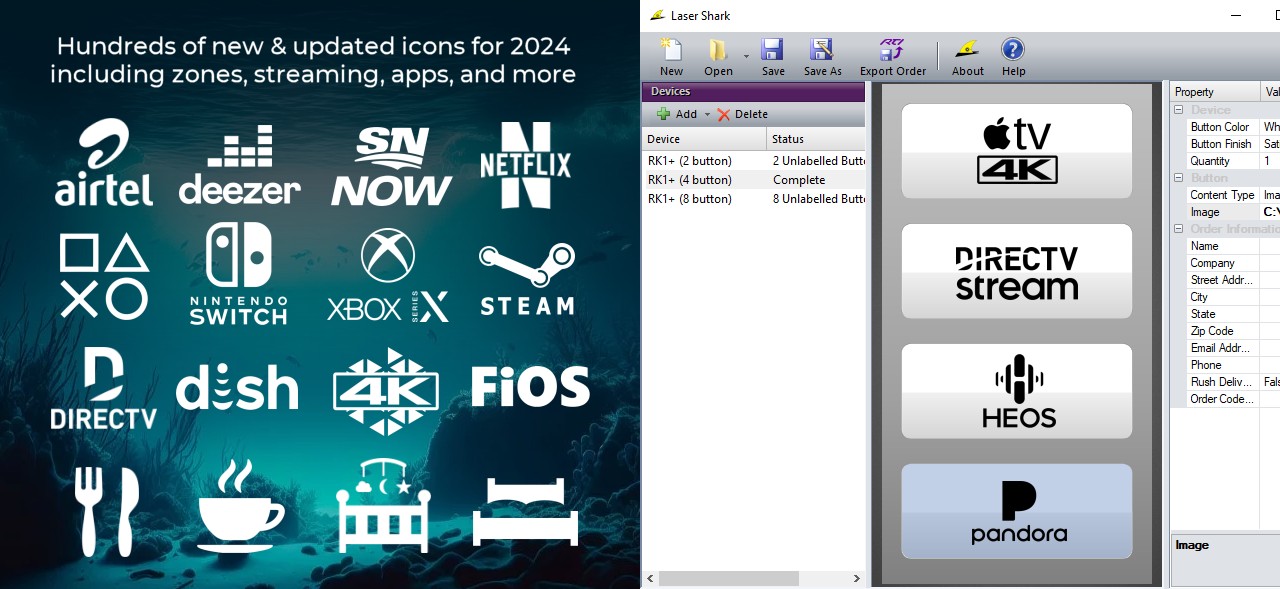Click the Laser Shark title bar icon
The width and height of the screenshot is (1280, 589).
657,15
